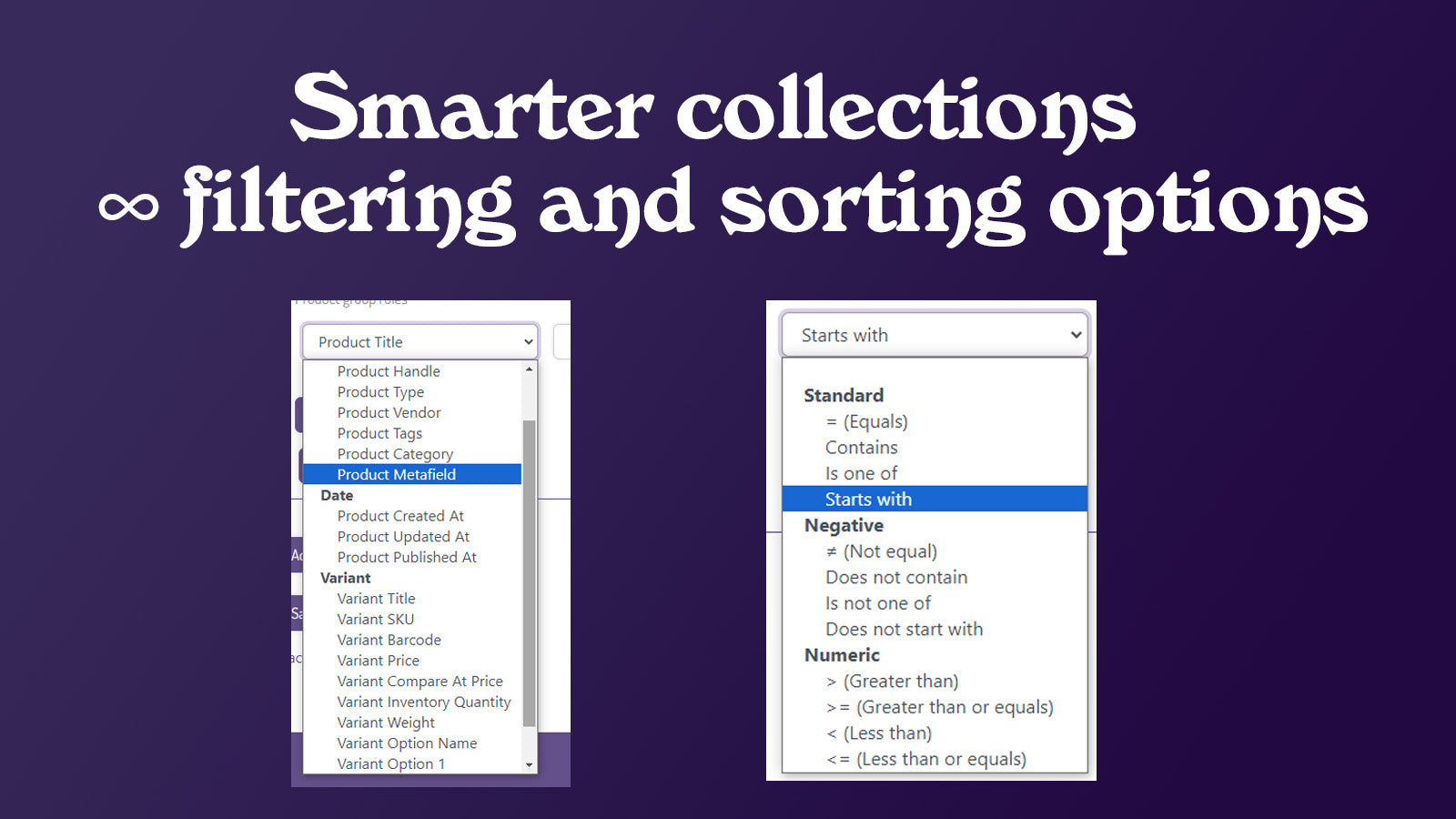Select Product Type from the list
The height and width of the screenshot is (819, 1456).
(x=380, y=391)
